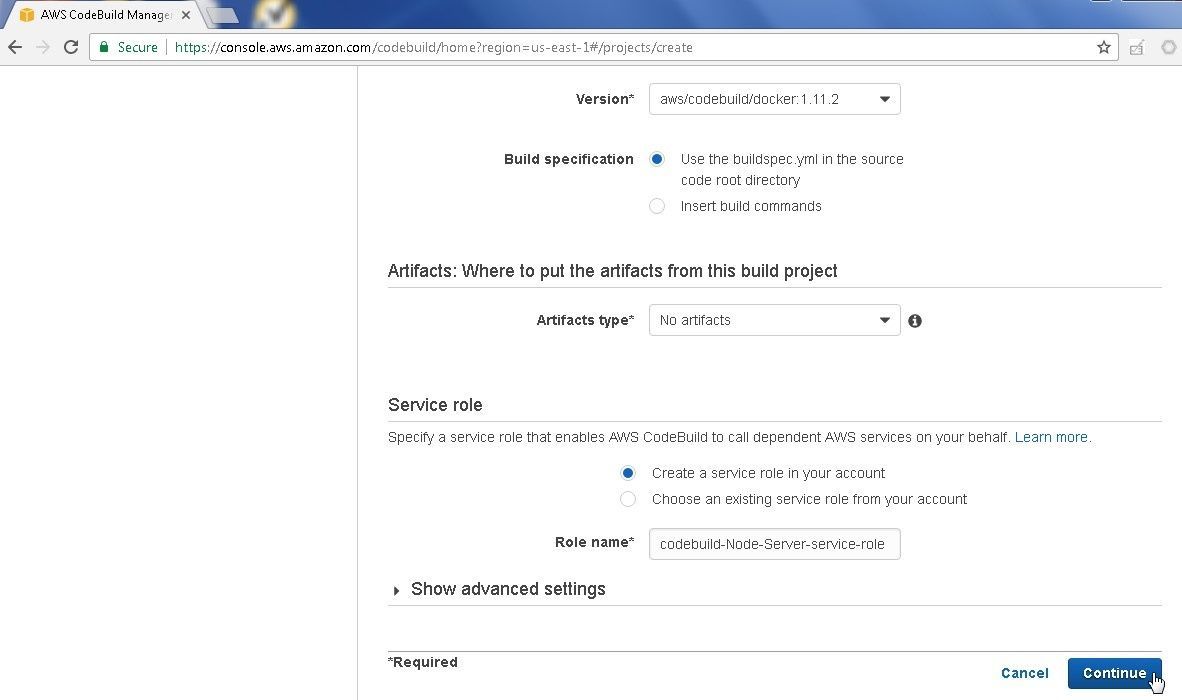The width and height of the screenshot is (1182, 700).
Task: Click the *Required note text
Action: pyautogui.click(x=423, y=662)
